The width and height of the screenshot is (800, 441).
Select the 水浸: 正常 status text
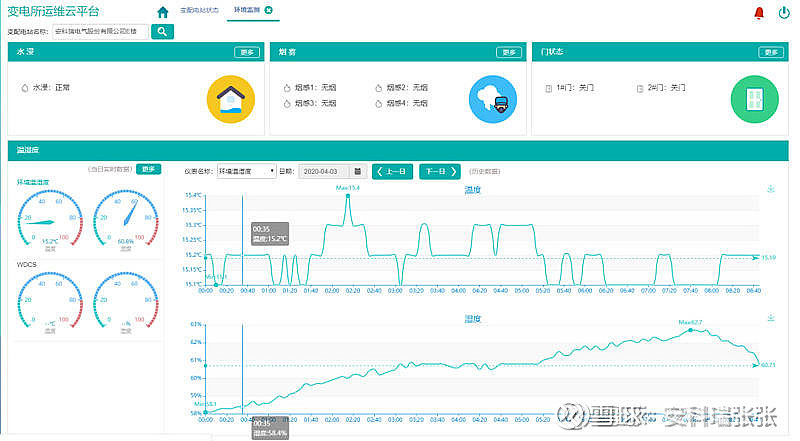click(x=52, y=88)
